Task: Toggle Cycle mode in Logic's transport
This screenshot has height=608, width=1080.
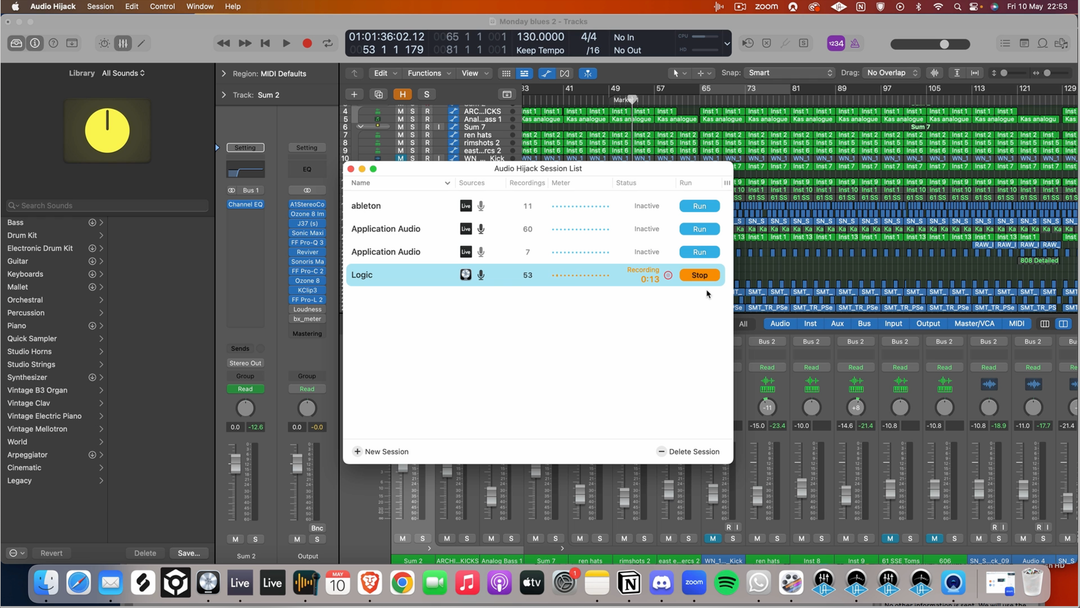Action: [327, 44]
